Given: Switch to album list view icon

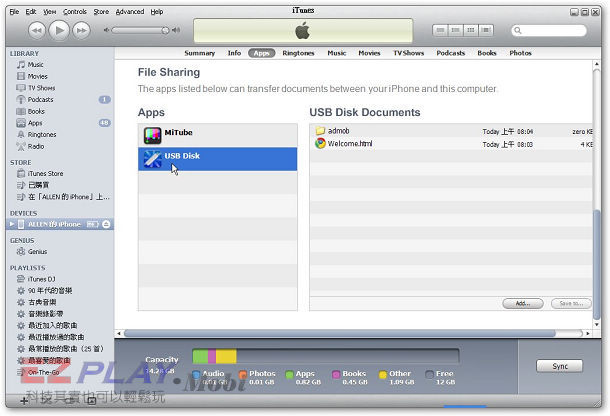Looking at the screenshot, I should [x=455, y=30].
